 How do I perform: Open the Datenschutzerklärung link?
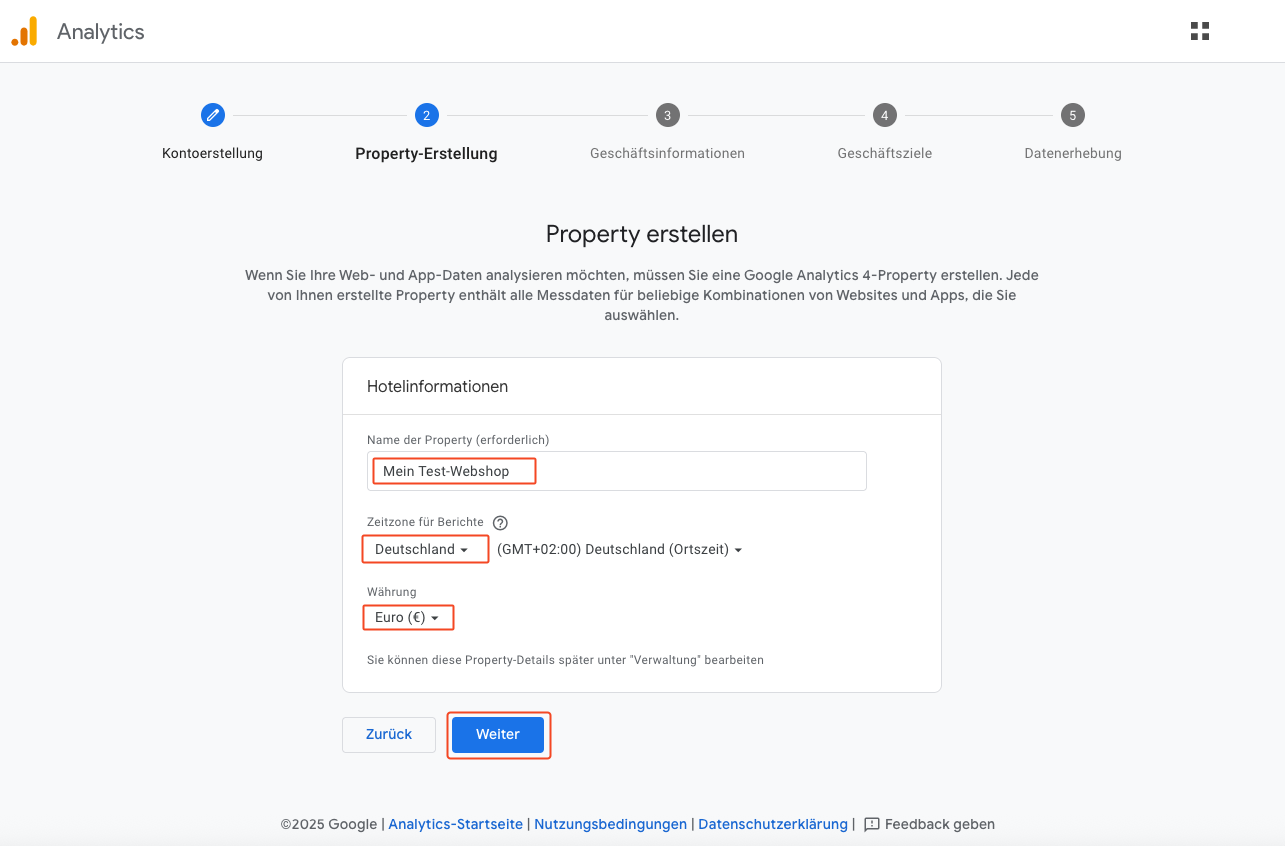773,824
